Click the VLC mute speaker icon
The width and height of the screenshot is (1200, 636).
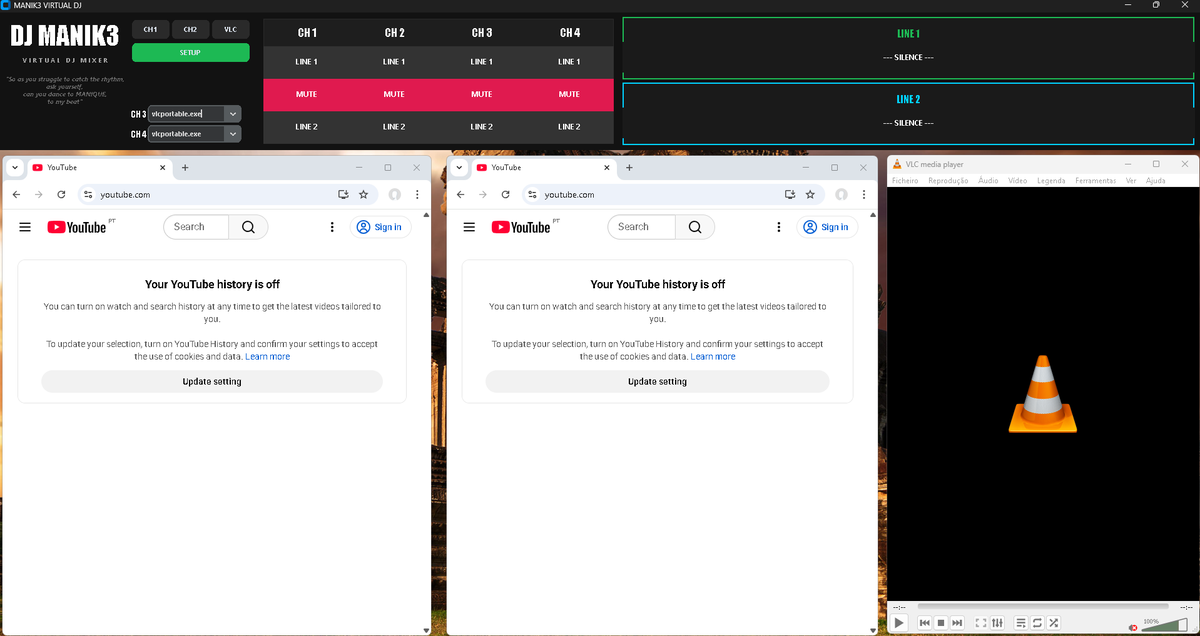pos(1133,627)
